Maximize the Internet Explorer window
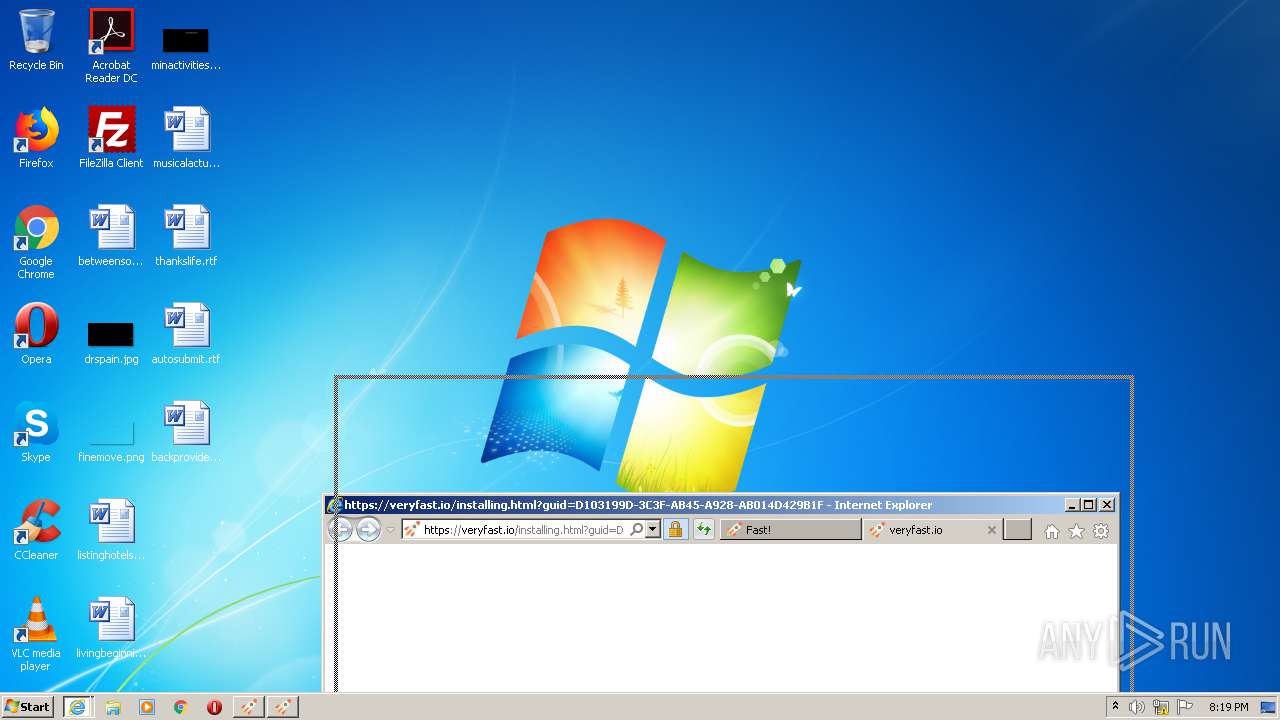The image size is (1280, 720). (1089, 505)
